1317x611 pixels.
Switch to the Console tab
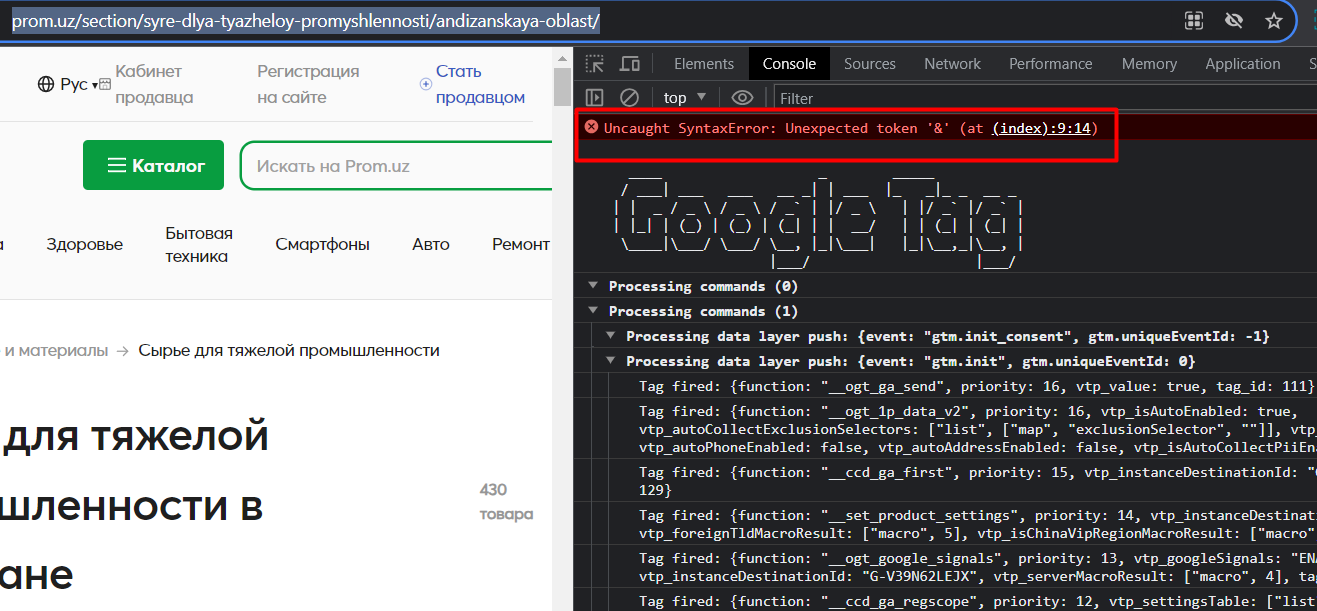789,64
